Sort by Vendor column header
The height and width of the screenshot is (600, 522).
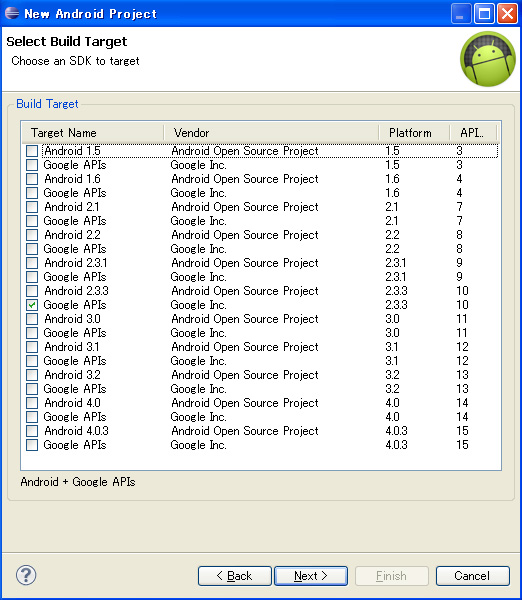(271, 133)
